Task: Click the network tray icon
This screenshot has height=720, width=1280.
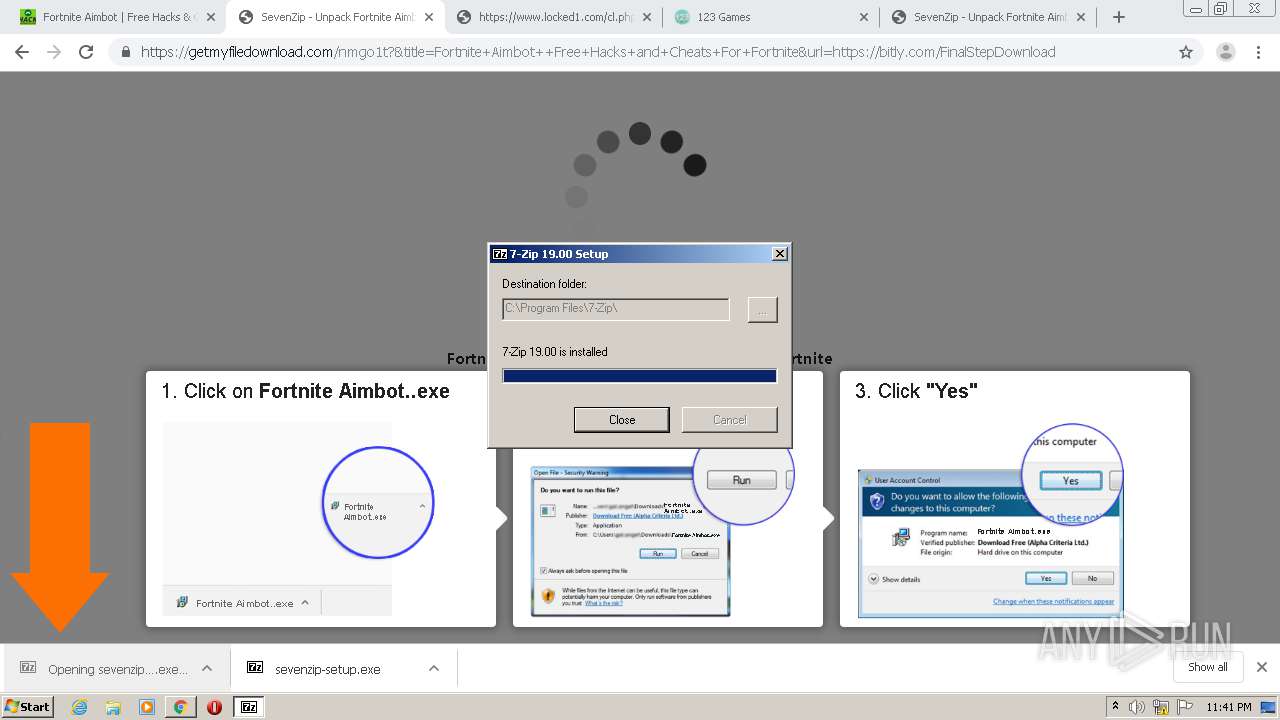Action: [x=1161, y=707]
